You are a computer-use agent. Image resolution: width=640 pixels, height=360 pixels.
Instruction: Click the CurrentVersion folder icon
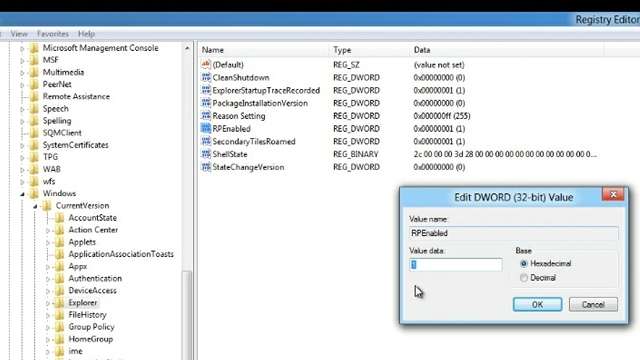47,206
